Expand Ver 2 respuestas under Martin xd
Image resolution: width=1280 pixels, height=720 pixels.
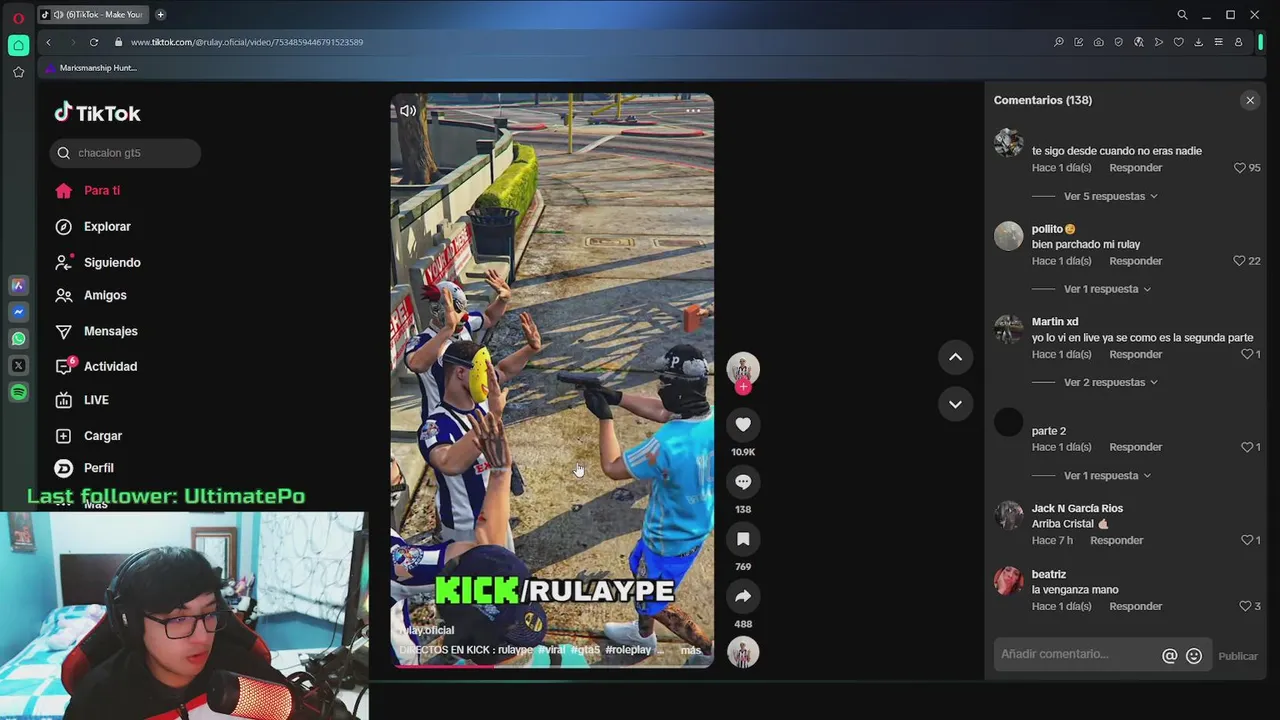1110,382
